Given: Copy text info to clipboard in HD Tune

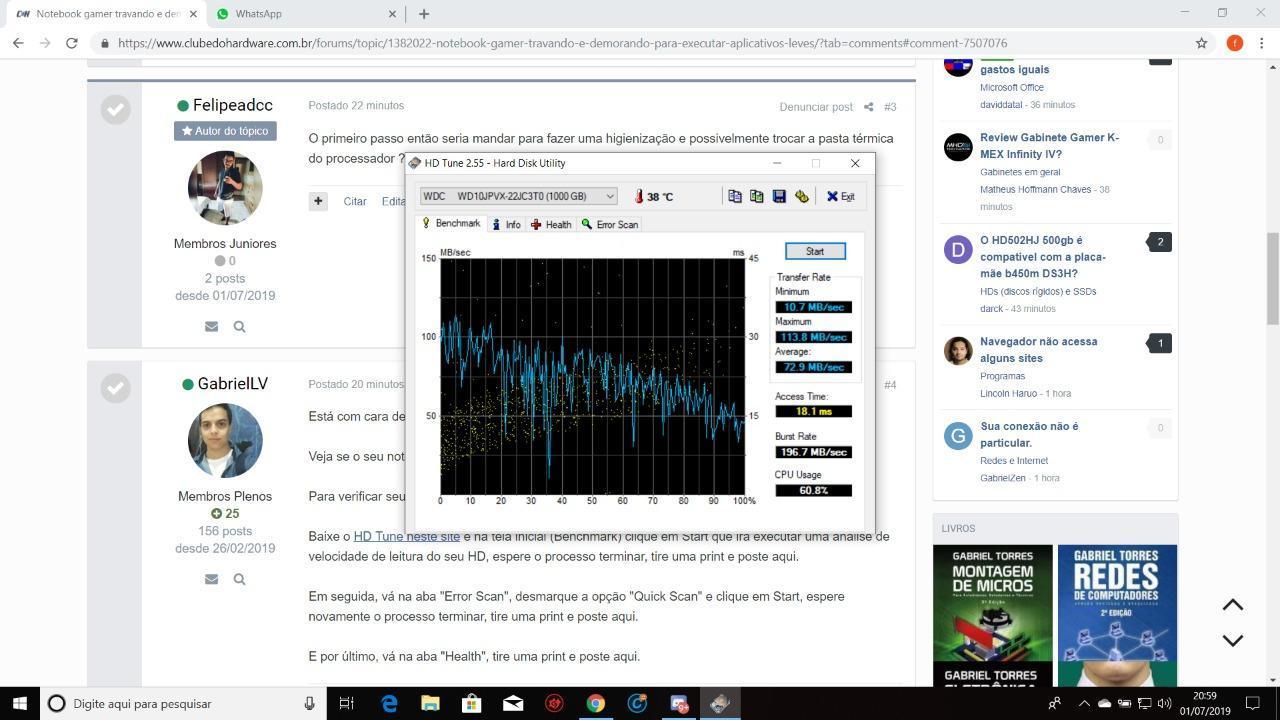Looking at the screenshot, I should coord(734,197).
